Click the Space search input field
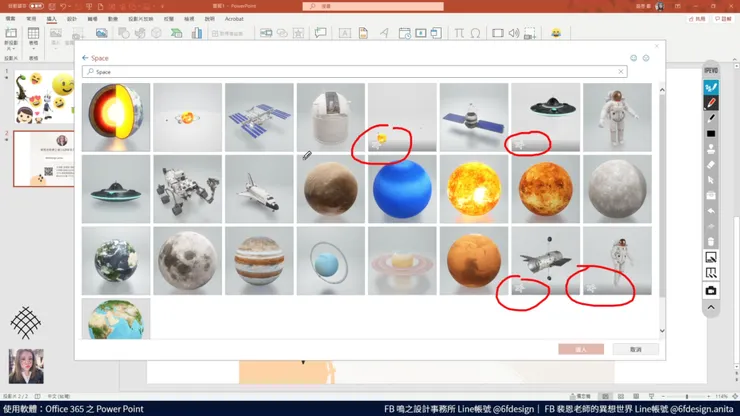The width and height of the screenshot is (740, 416). (x=354, y=72)
